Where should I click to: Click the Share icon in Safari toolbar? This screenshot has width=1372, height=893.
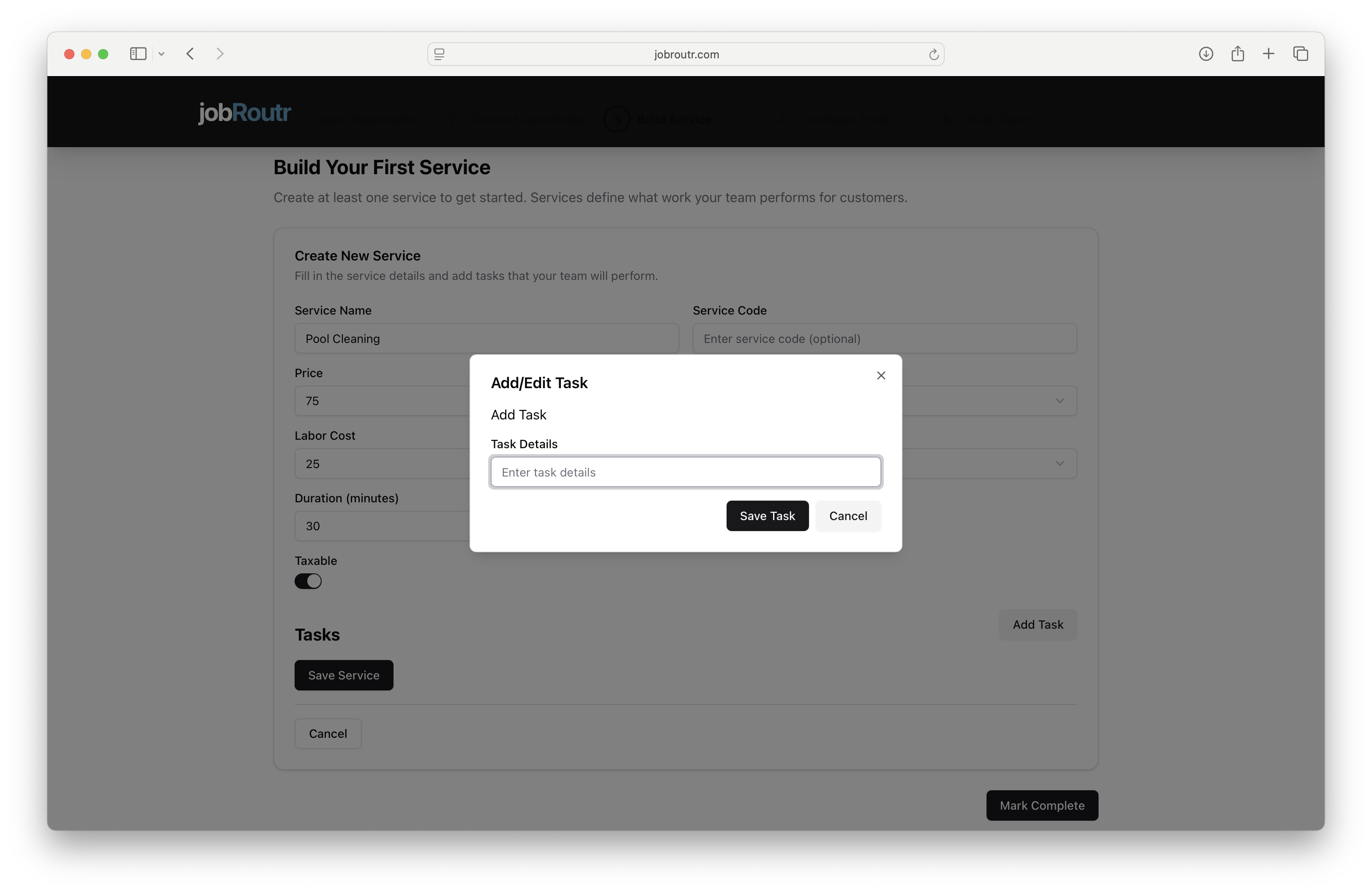point(1237,54)
